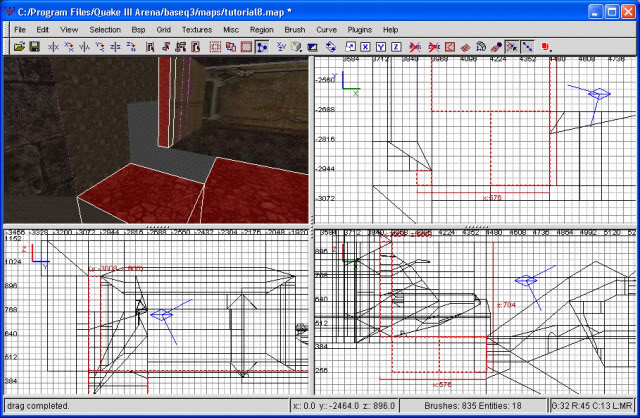Open the Selection menu
640x418 pixels.
pos(105,30)
